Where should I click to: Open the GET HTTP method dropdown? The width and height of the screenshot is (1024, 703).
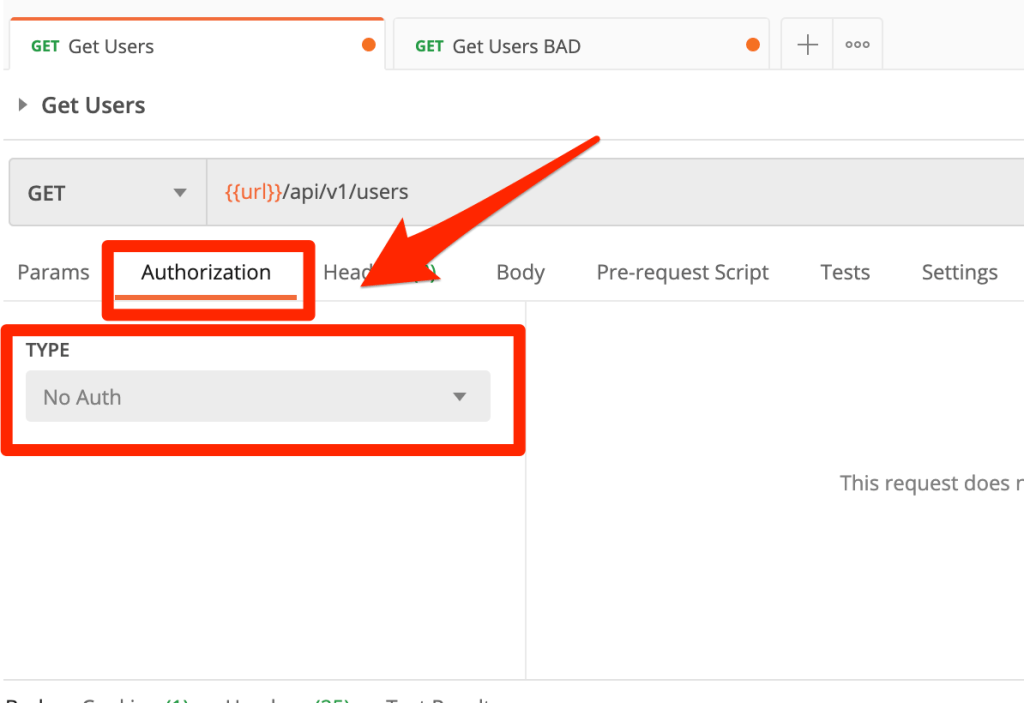[107, 193]
